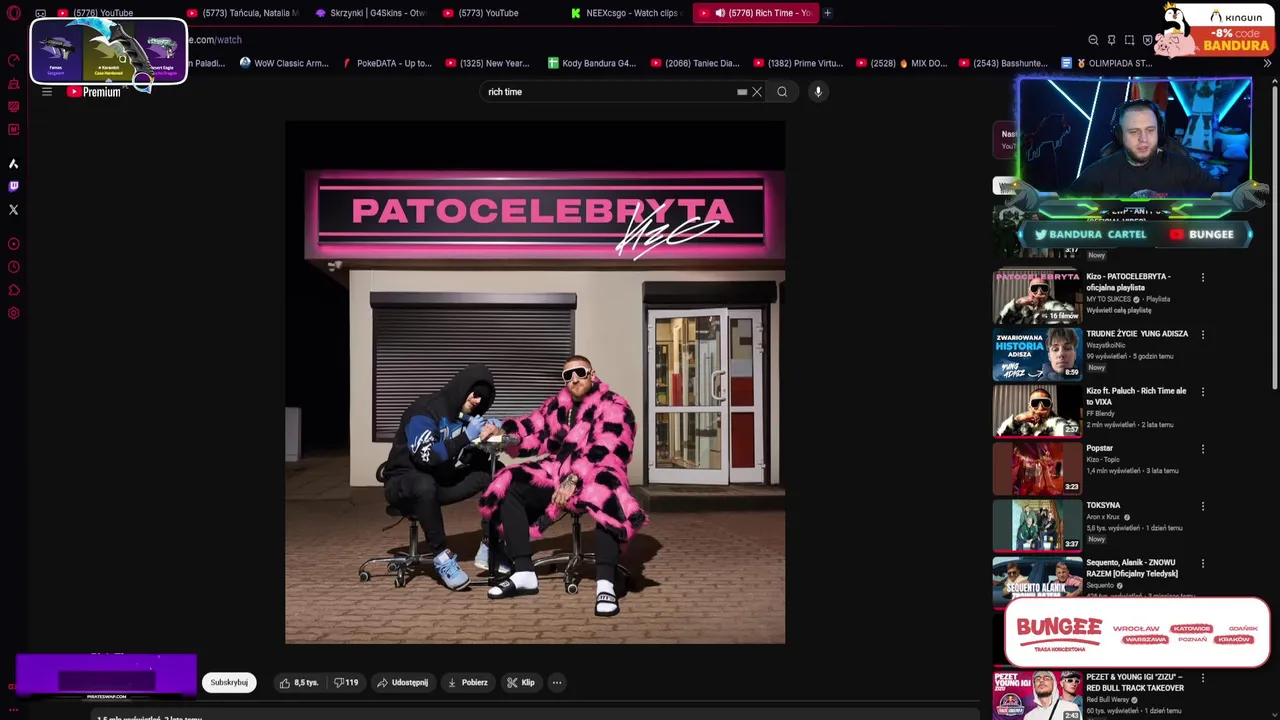
Task: Open (1382) Prime Virtu... bookmark
Action: [797, 63]
